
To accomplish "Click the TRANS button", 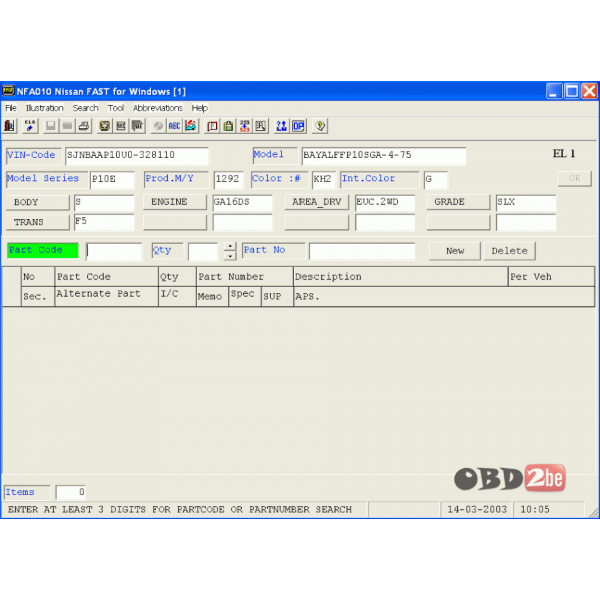I will pyautogui.click(x=38, y=222).
